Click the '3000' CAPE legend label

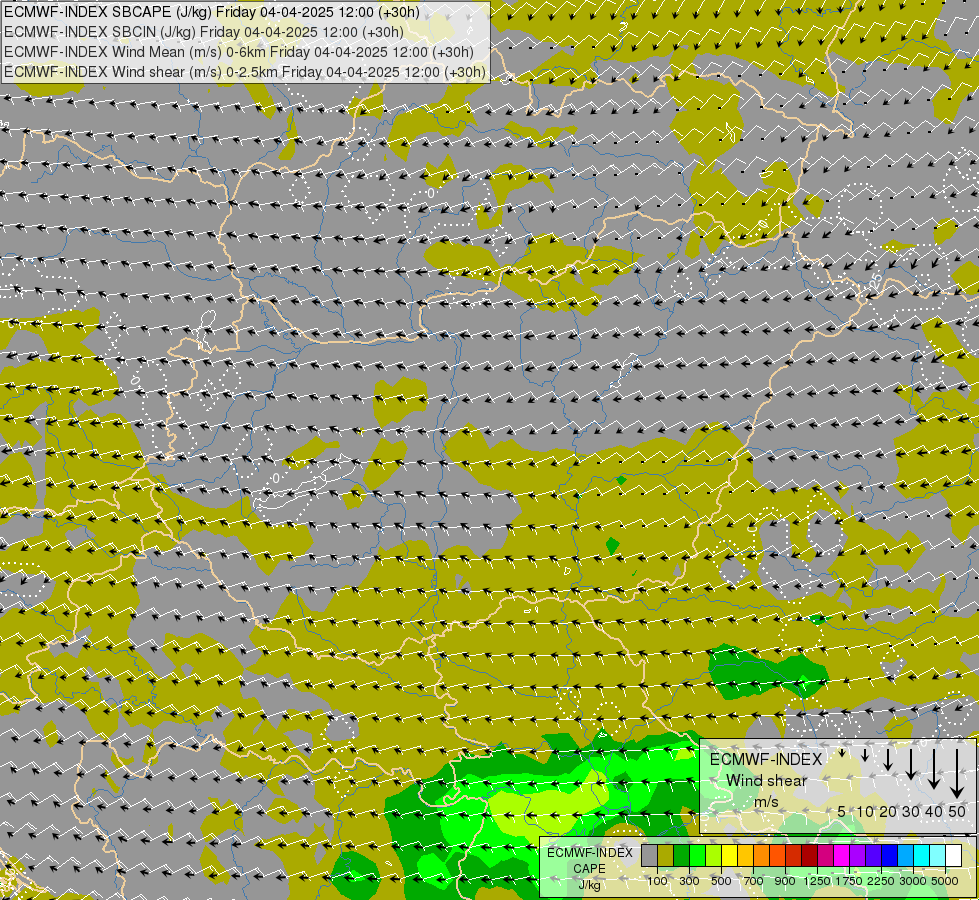pyautogui.click(x=913, y=881)
